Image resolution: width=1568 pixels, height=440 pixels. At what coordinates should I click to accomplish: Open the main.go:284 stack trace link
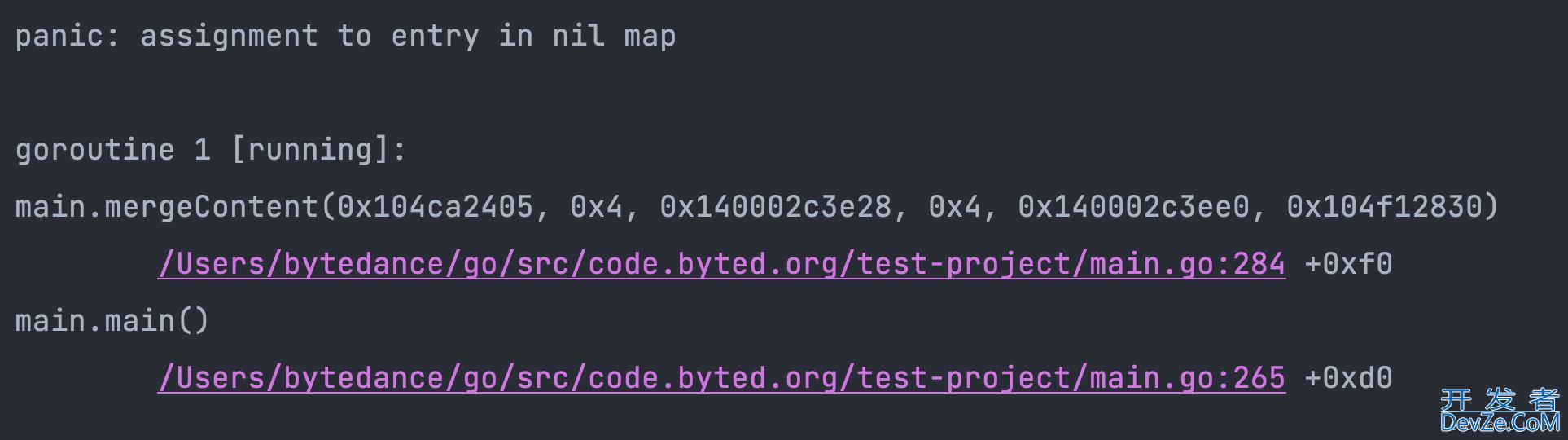(x=721, y=264)
